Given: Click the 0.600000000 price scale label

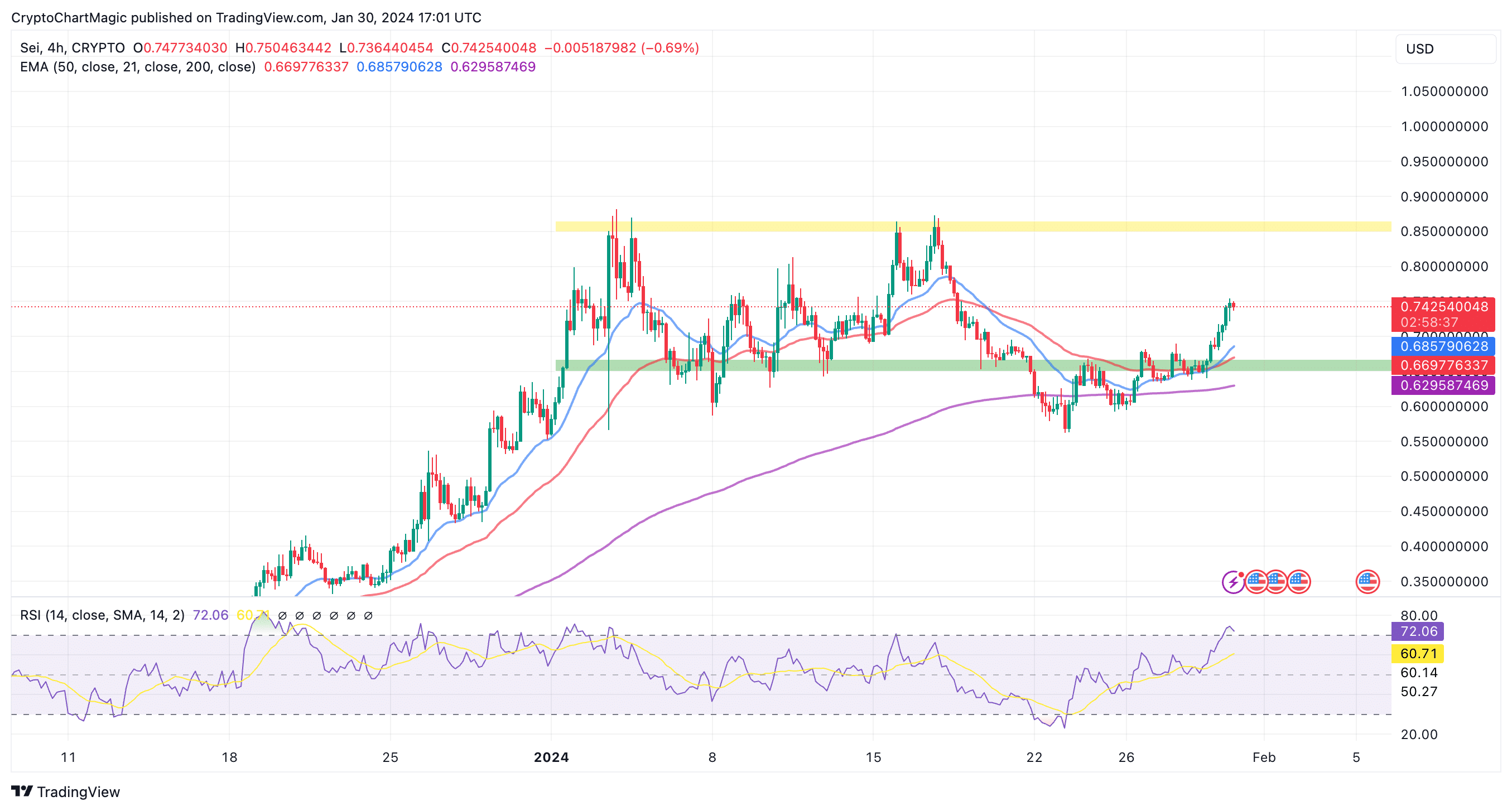Looking at the screenshot, I should click(1444, 406).
